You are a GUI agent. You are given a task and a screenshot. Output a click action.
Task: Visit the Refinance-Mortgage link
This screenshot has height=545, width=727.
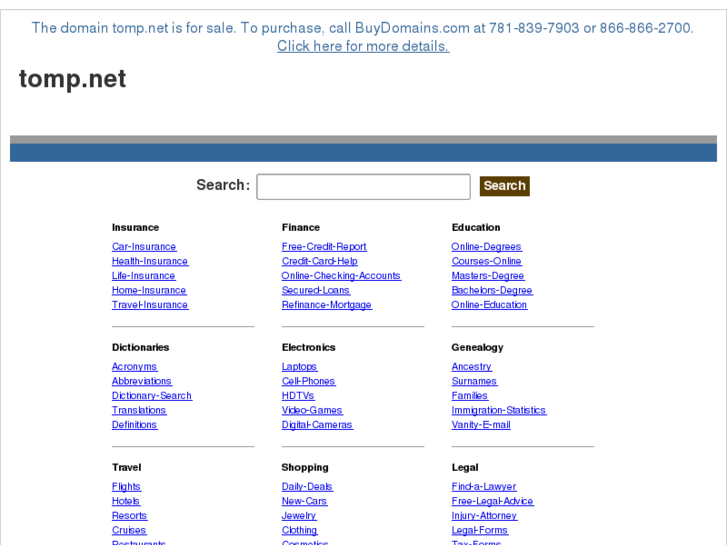[327, 305]
